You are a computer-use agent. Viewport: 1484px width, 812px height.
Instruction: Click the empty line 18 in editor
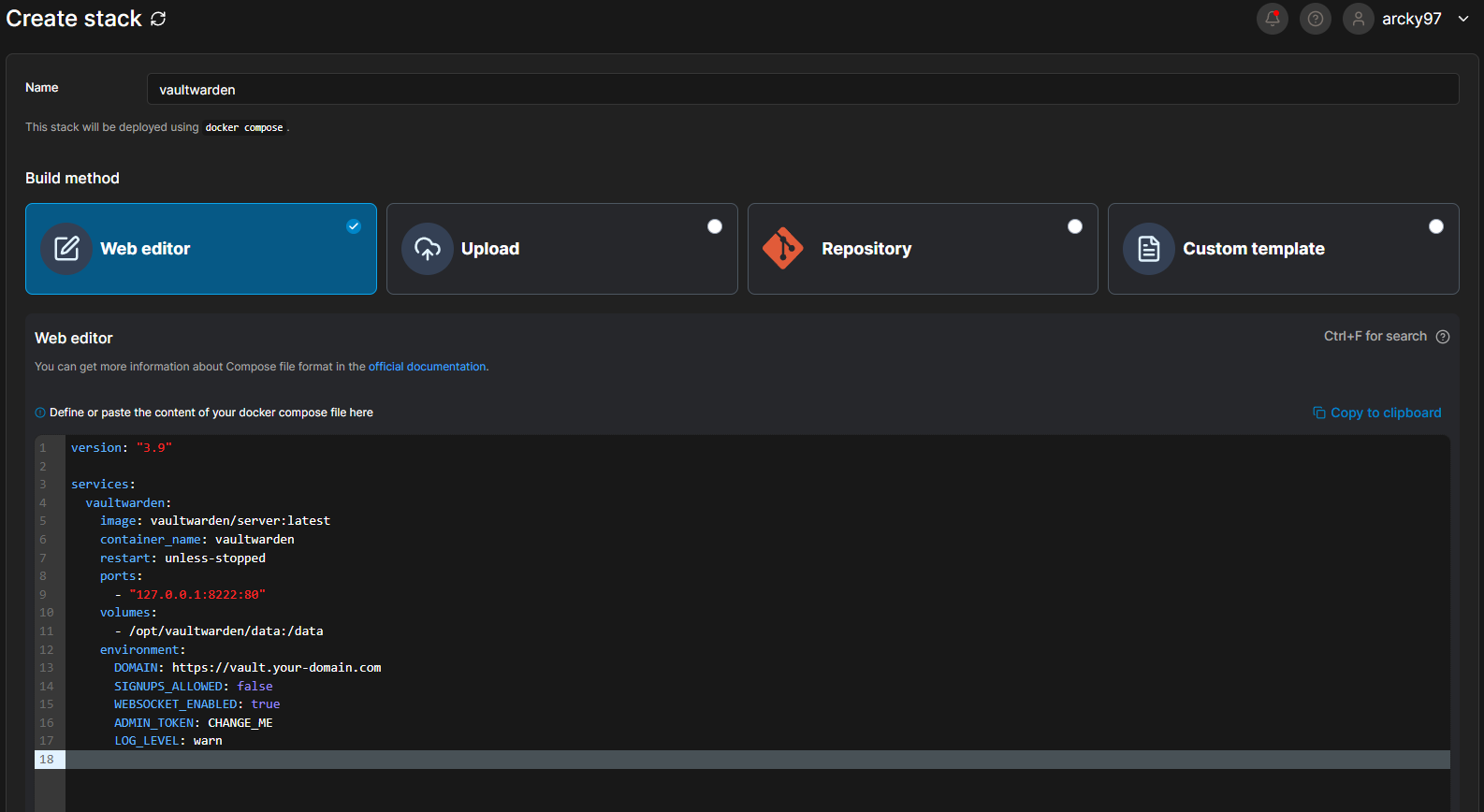[758, 760]
